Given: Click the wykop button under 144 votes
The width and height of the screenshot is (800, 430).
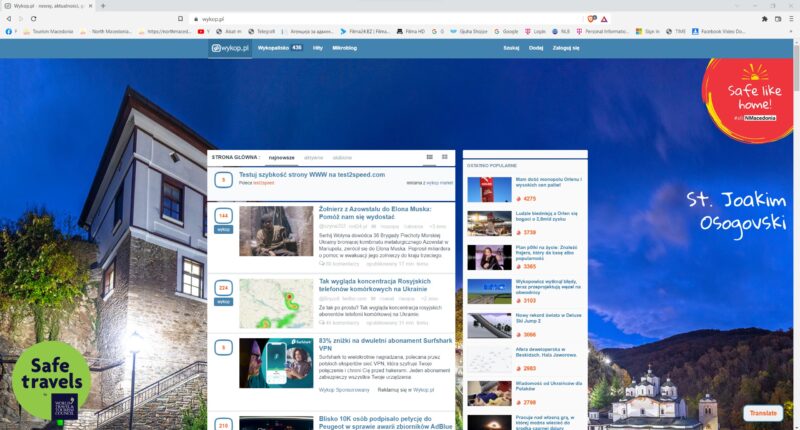Looking at the screenshot, I should [x=223, y=230].
